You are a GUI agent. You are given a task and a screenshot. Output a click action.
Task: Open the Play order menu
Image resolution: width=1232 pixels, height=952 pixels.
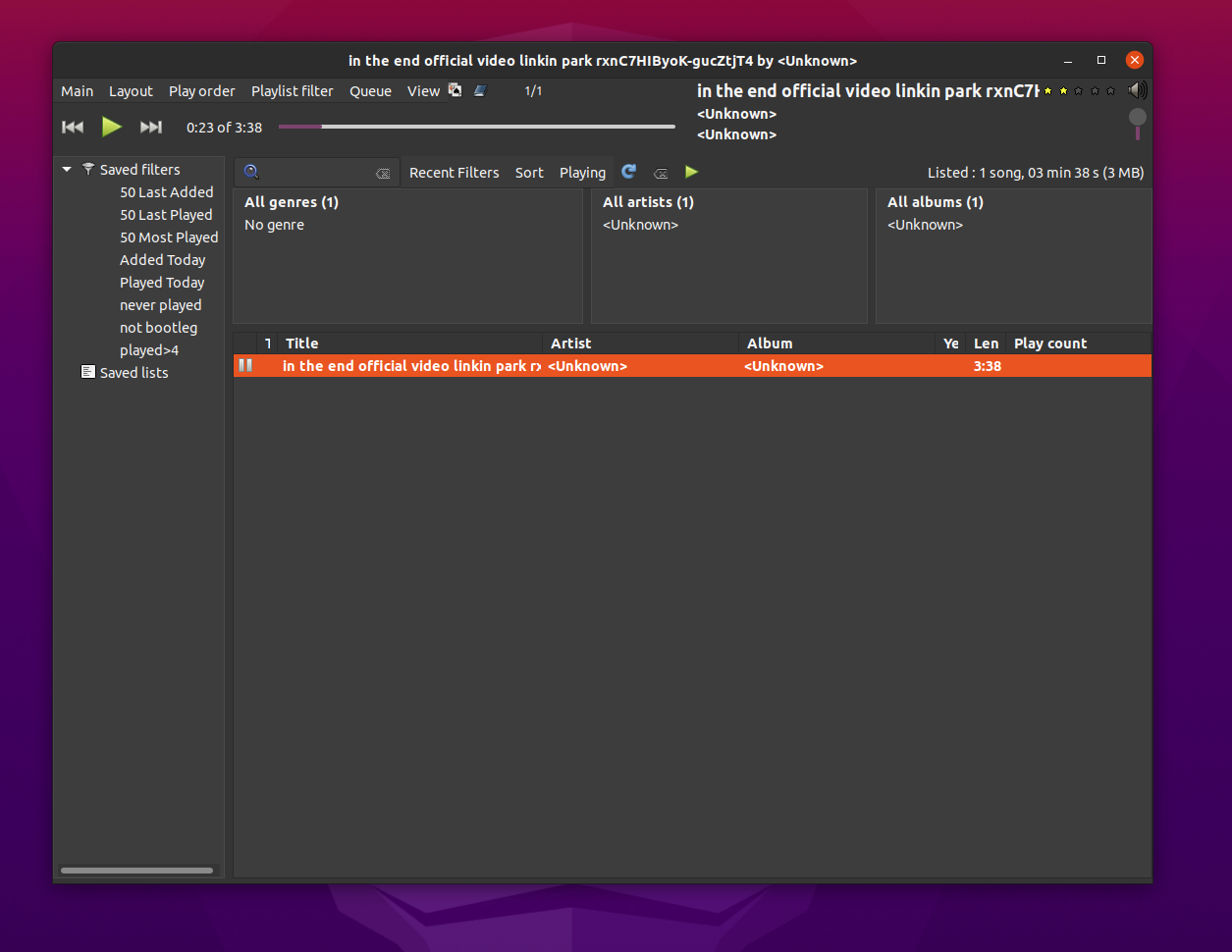point(201,91)
